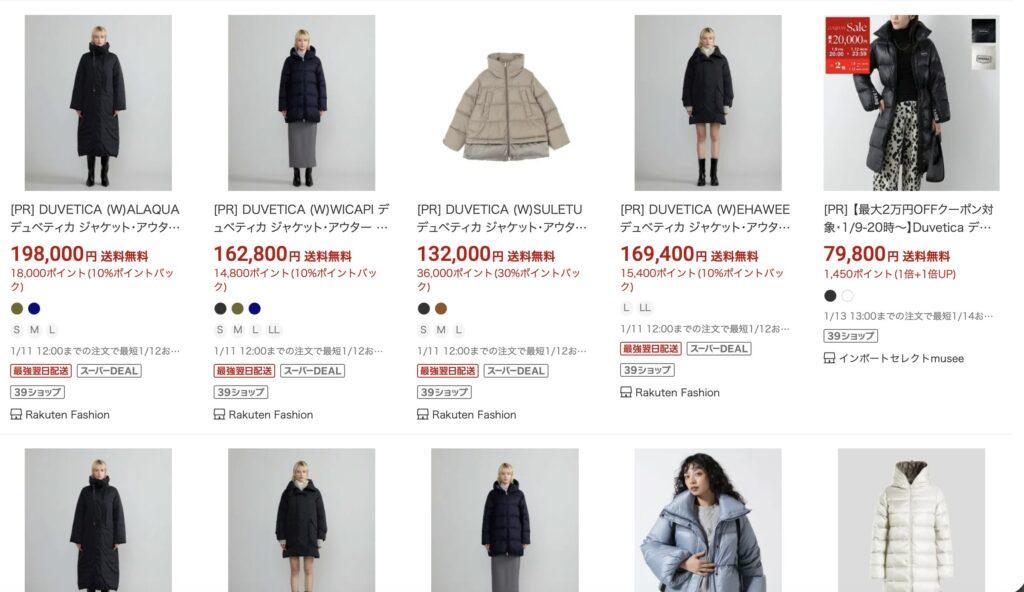Open the light blue puffer jacket thumbnail
Screen dimensions: 1024x592
point(708,520)
